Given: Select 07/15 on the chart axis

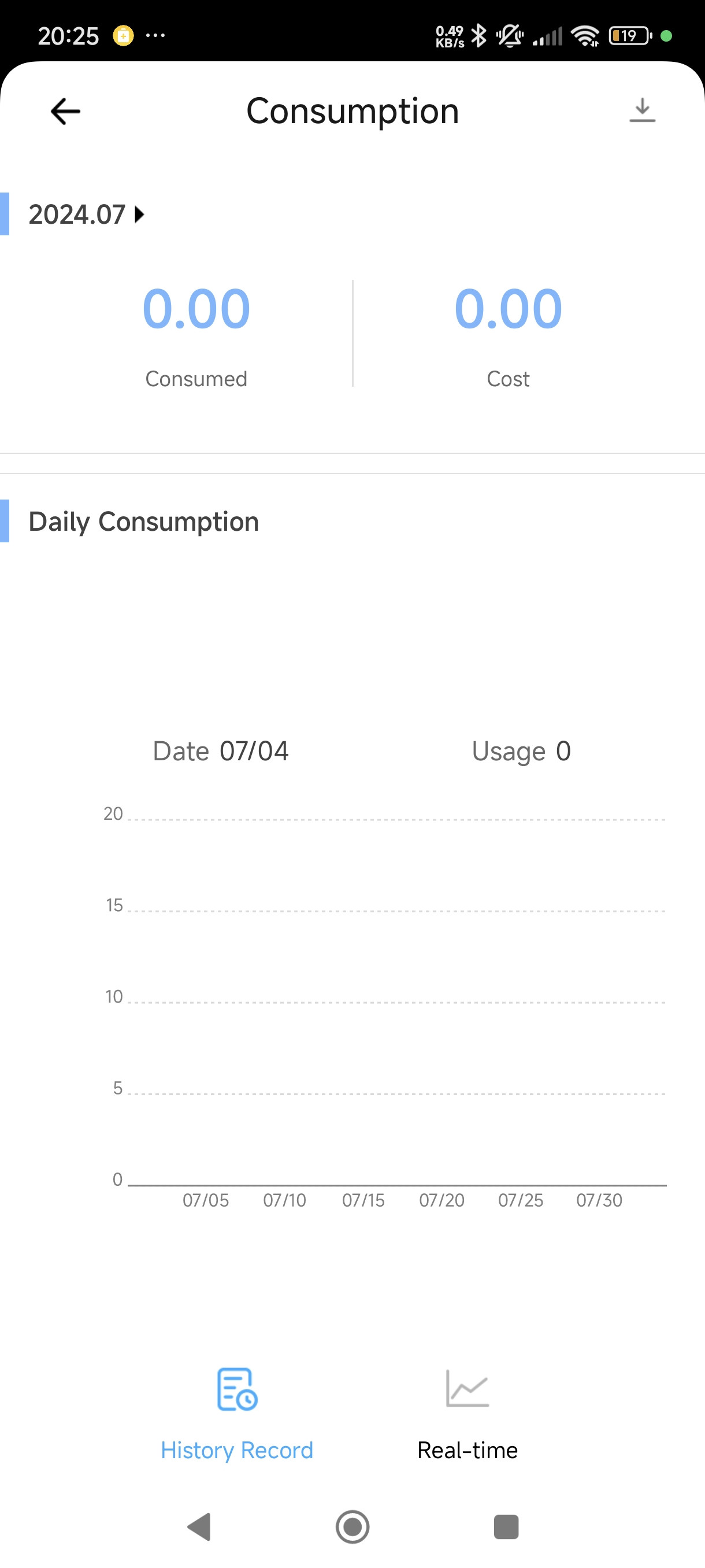Looking at the screenshot, I should [363, 1200].
